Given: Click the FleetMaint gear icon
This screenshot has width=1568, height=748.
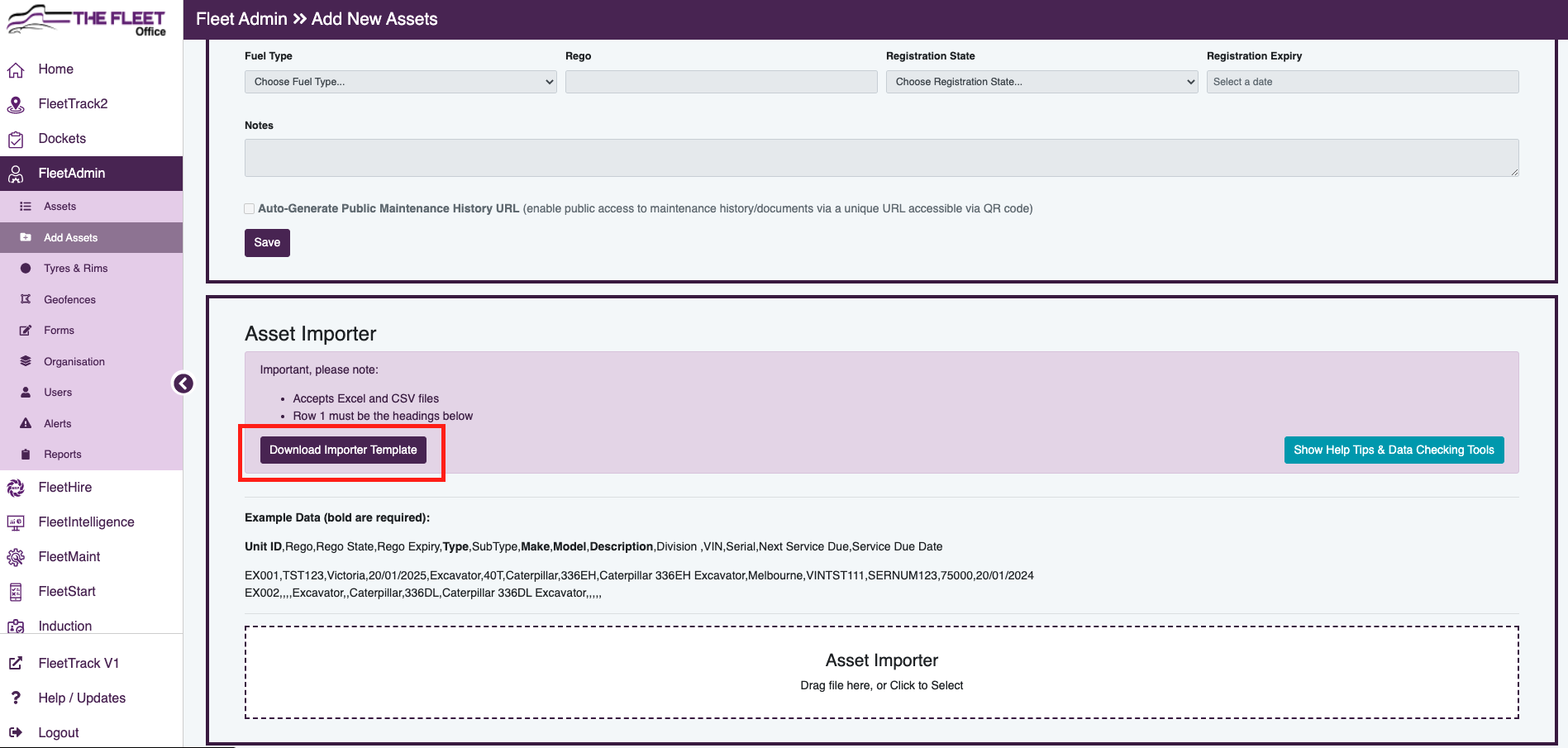Looking at the screenshot, I should [x=16, y=558].
